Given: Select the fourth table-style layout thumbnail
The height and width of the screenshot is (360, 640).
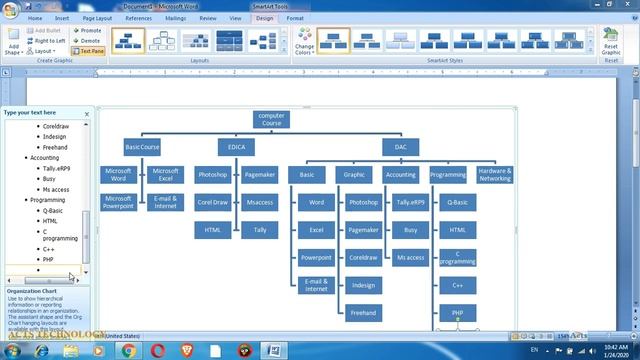Looking at the screenshot, I should click(229, 41).
